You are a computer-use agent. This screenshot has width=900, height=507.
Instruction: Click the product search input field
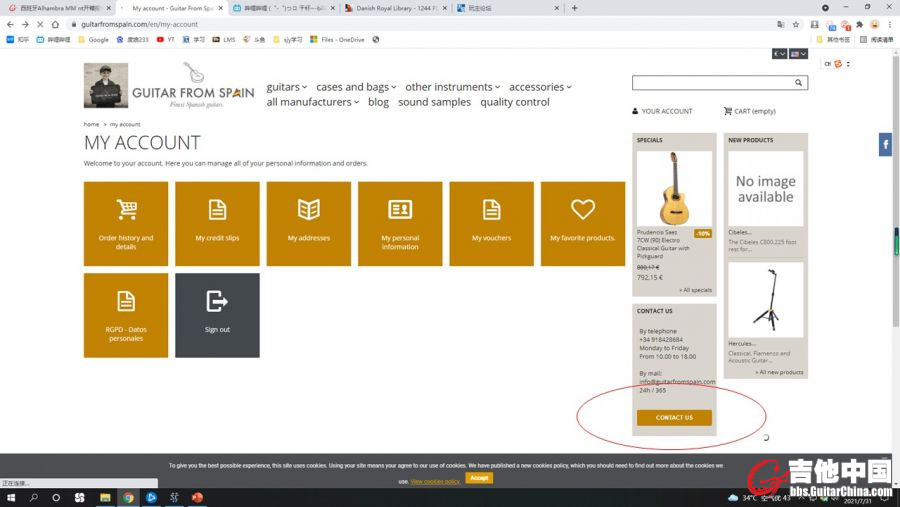(x=711, y=83)
